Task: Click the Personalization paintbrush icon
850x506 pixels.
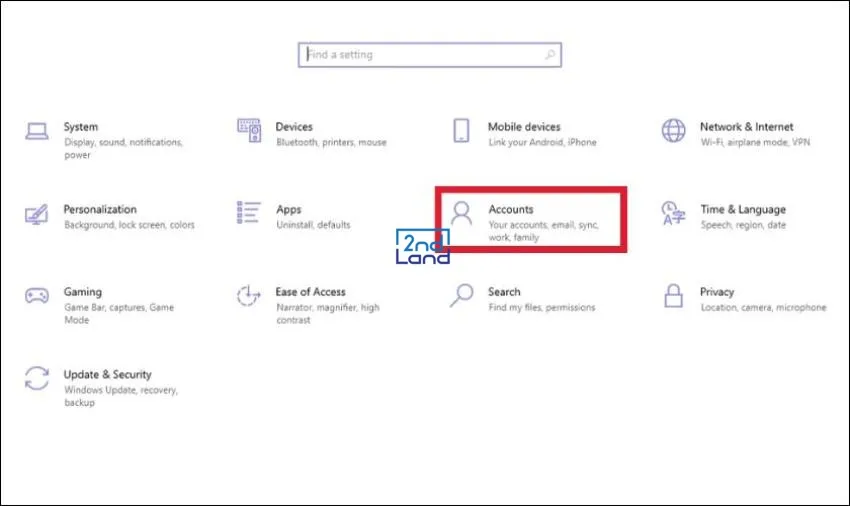Action: click(x=36, y=214)
